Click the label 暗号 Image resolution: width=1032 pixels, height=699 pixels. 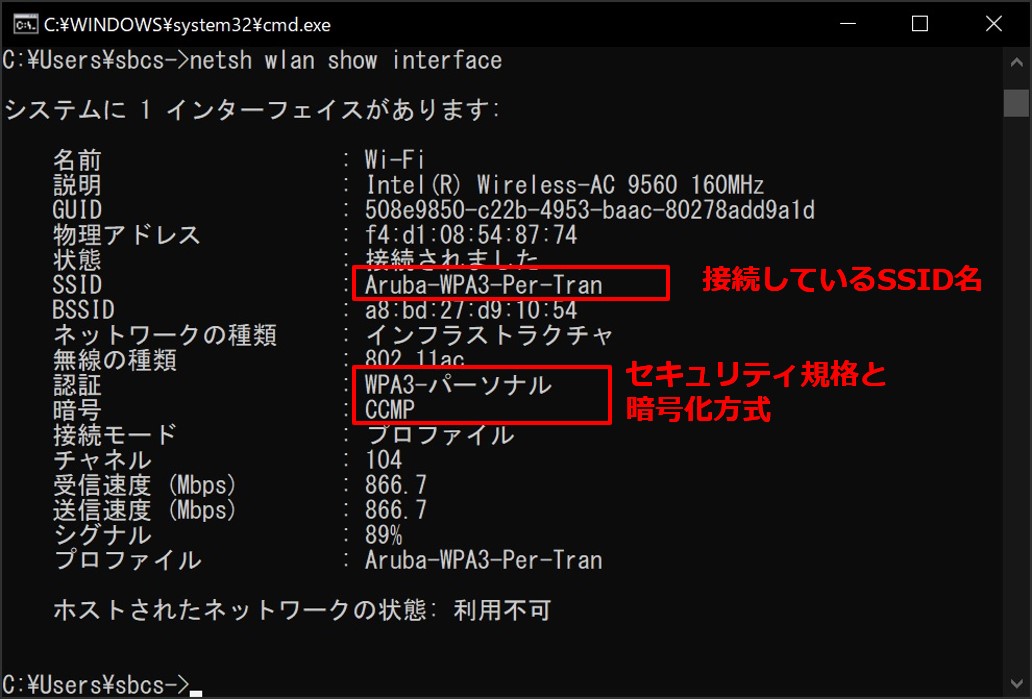pos(78,410)
